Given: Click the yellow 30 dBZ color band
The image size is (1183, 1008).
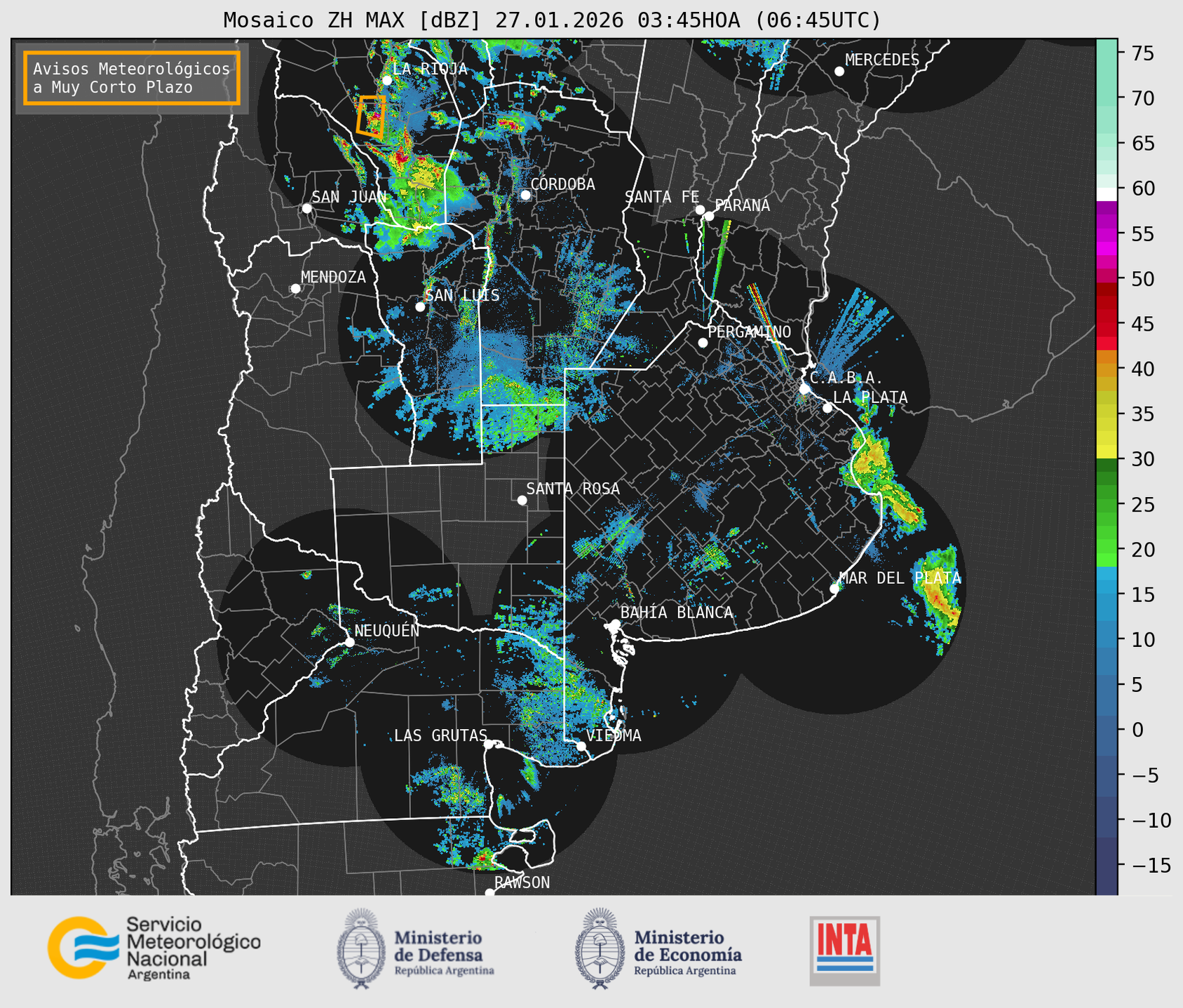Looking at the screenshot, I should [1107, 452].
